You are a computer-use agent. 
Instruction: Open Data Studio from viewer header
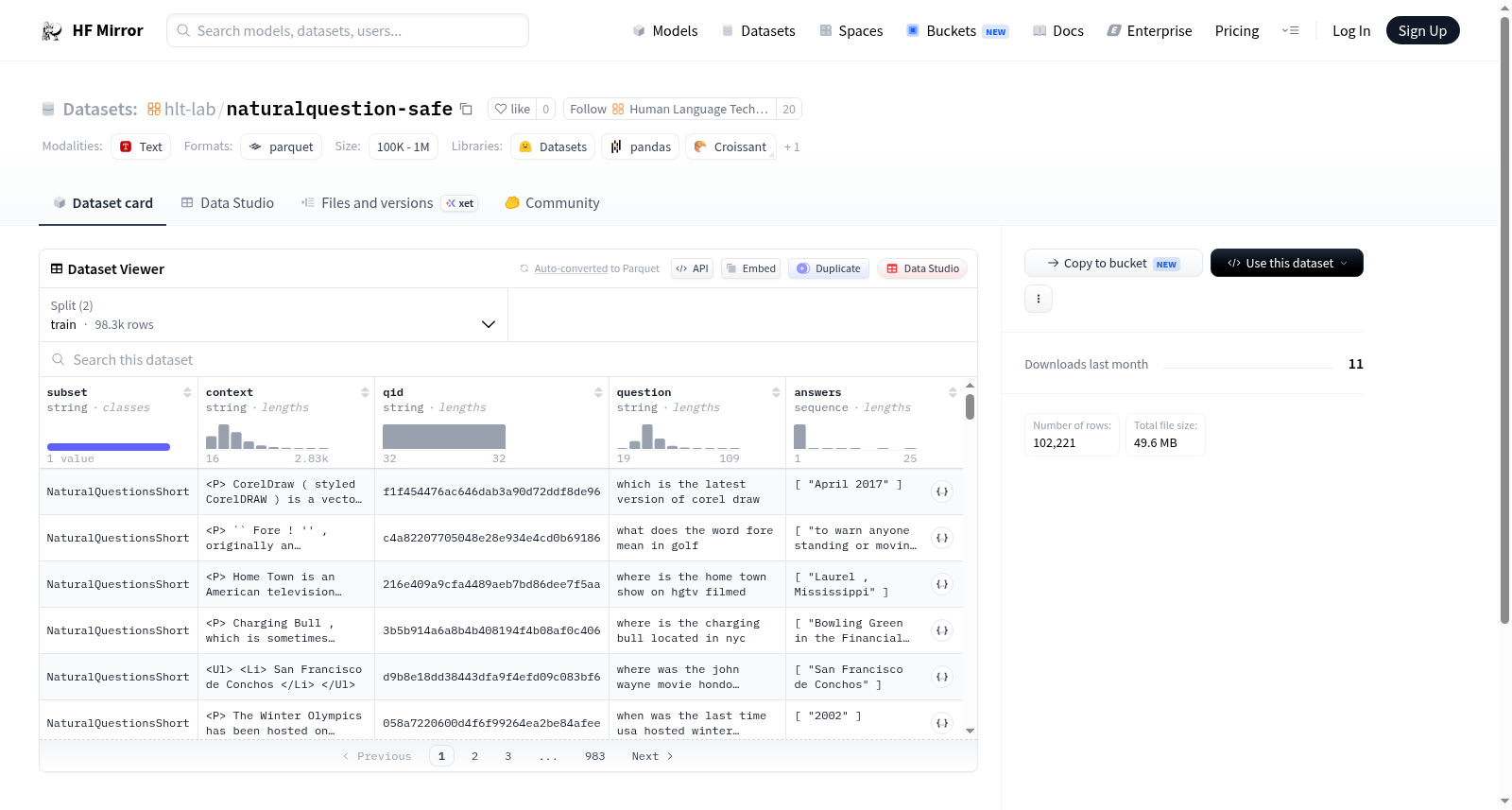click(922, 268)
